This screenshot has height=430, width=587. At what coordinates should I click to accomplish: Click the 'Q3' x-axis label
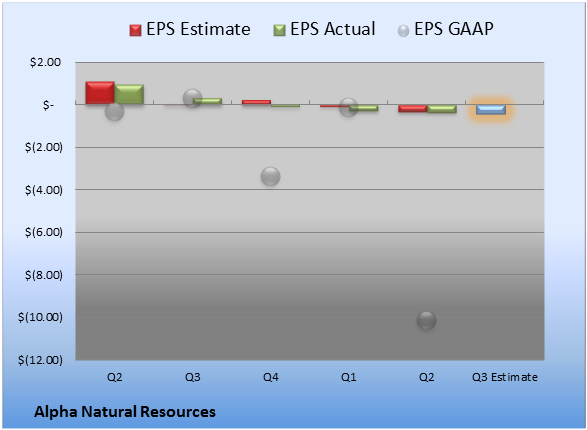click(x=192, y=377)
